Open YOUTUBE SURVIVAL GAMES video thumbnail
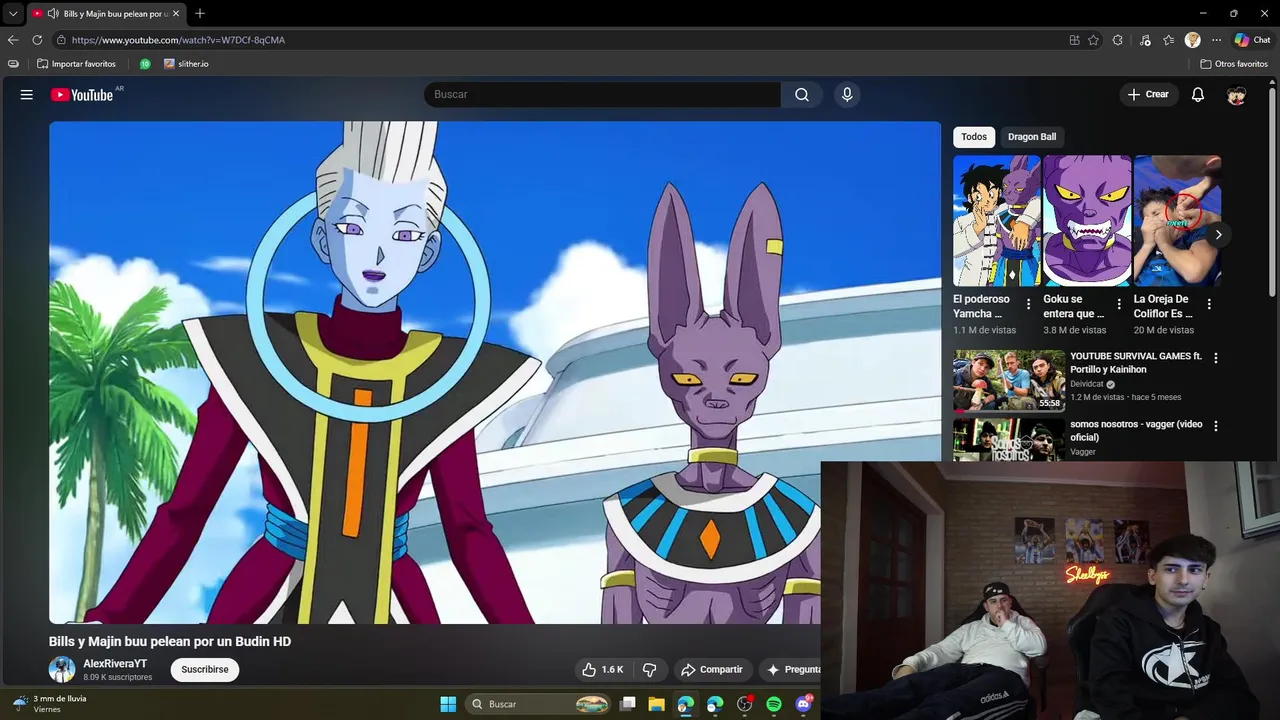The width and height of the screenshot is (1280, 720). point(1009,381)
